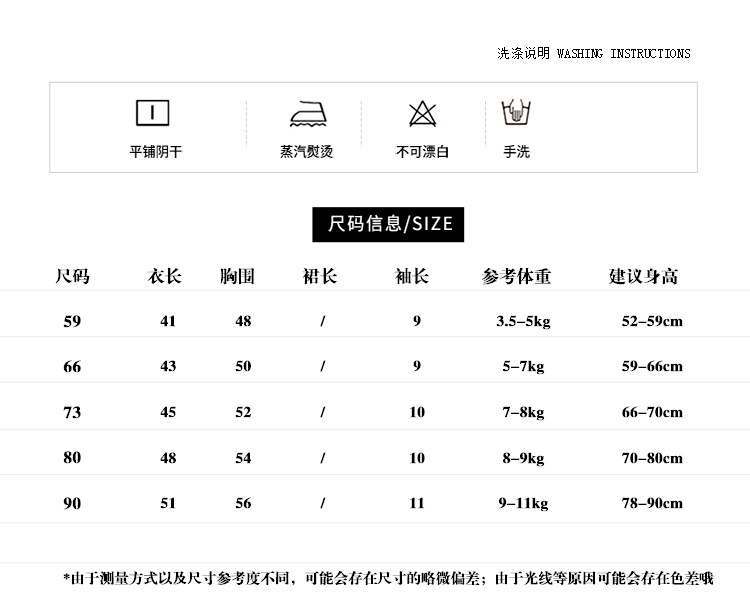The image size is (750, 595).
Task: Click the 9-11kg weight cell
Action: (523, 503)
